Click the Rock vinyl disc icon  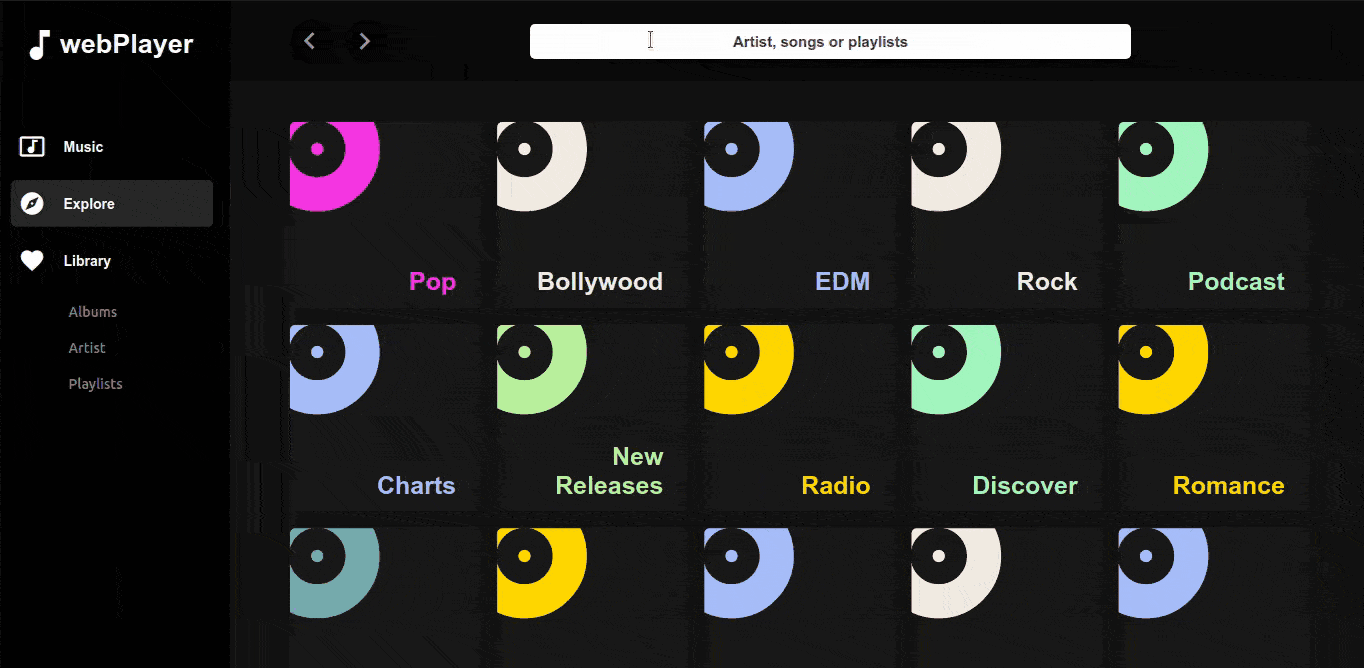[955, 166]
